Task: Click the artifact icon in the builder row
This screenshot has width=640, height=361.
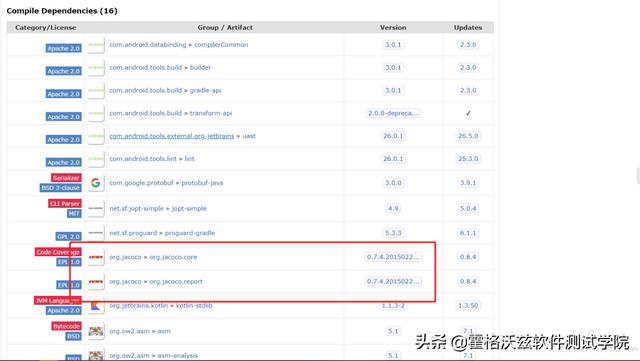Action: pos(96,68)
